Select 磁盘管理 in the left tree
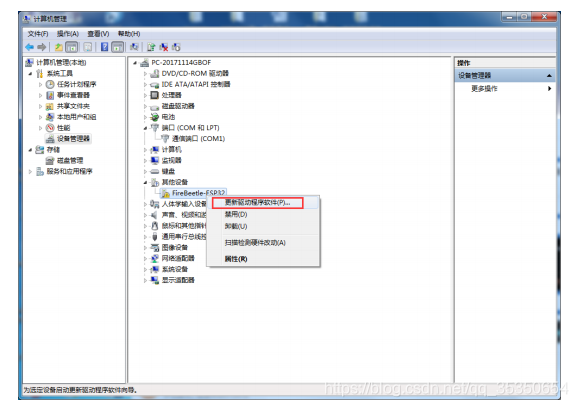 pyautogui.click(x=70, y=161)
